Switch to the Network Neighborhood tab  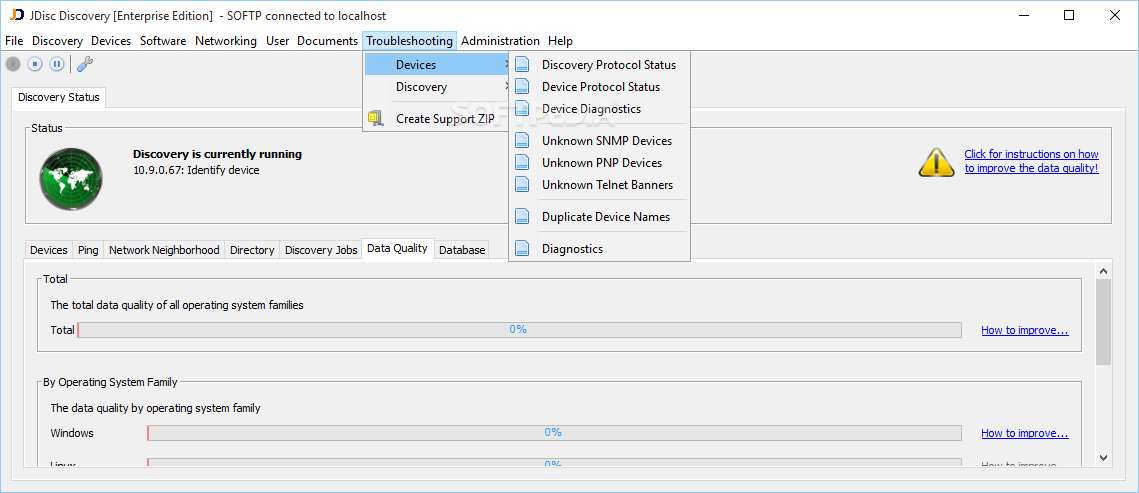click(164, 250)
